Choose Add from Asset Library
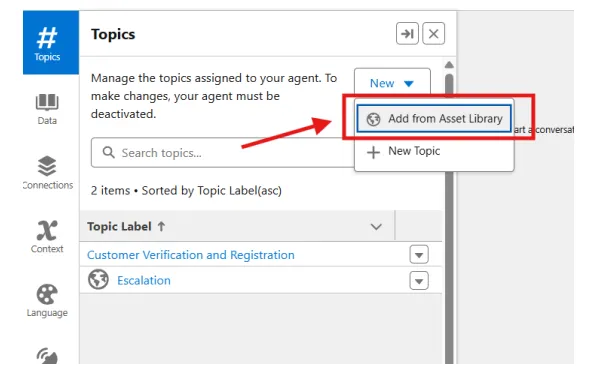This screenshot has width=597, height=392. pyautogui.click(x=434, y=119)
